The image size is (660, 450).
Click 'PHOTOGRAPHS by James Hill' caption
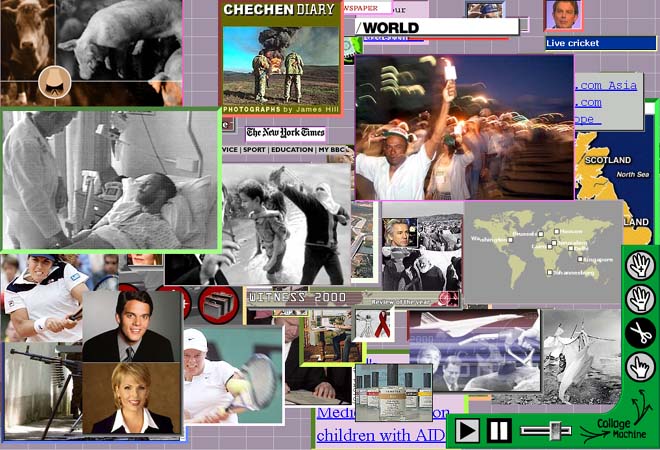(281, 109)
